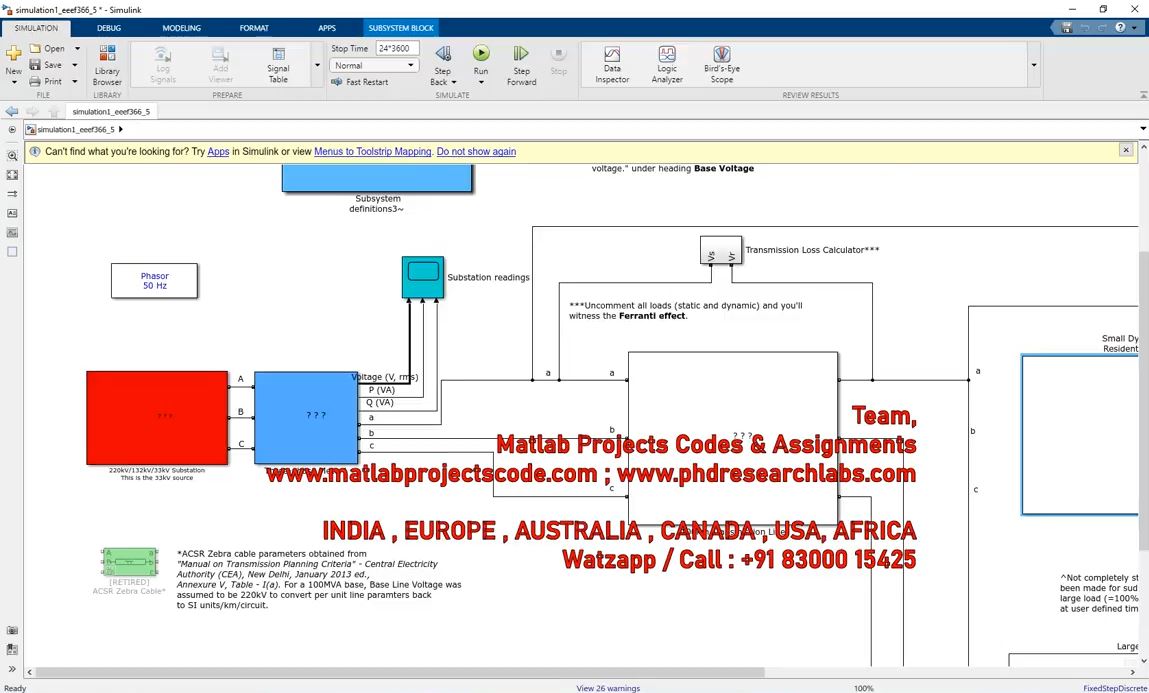Click the Step Back button
This screenshot has width=1149, height=693.
[443, 54]
